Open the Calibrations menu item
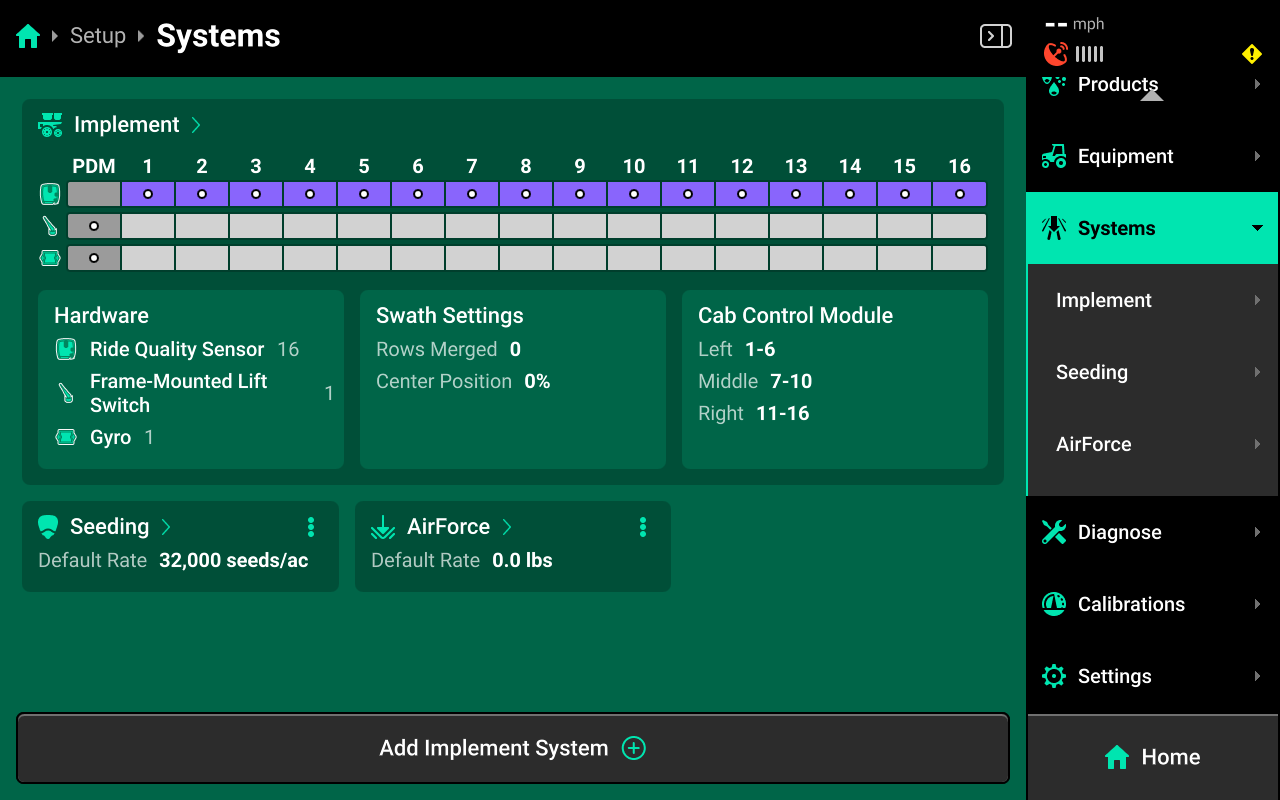 [x=1152, y=604]
